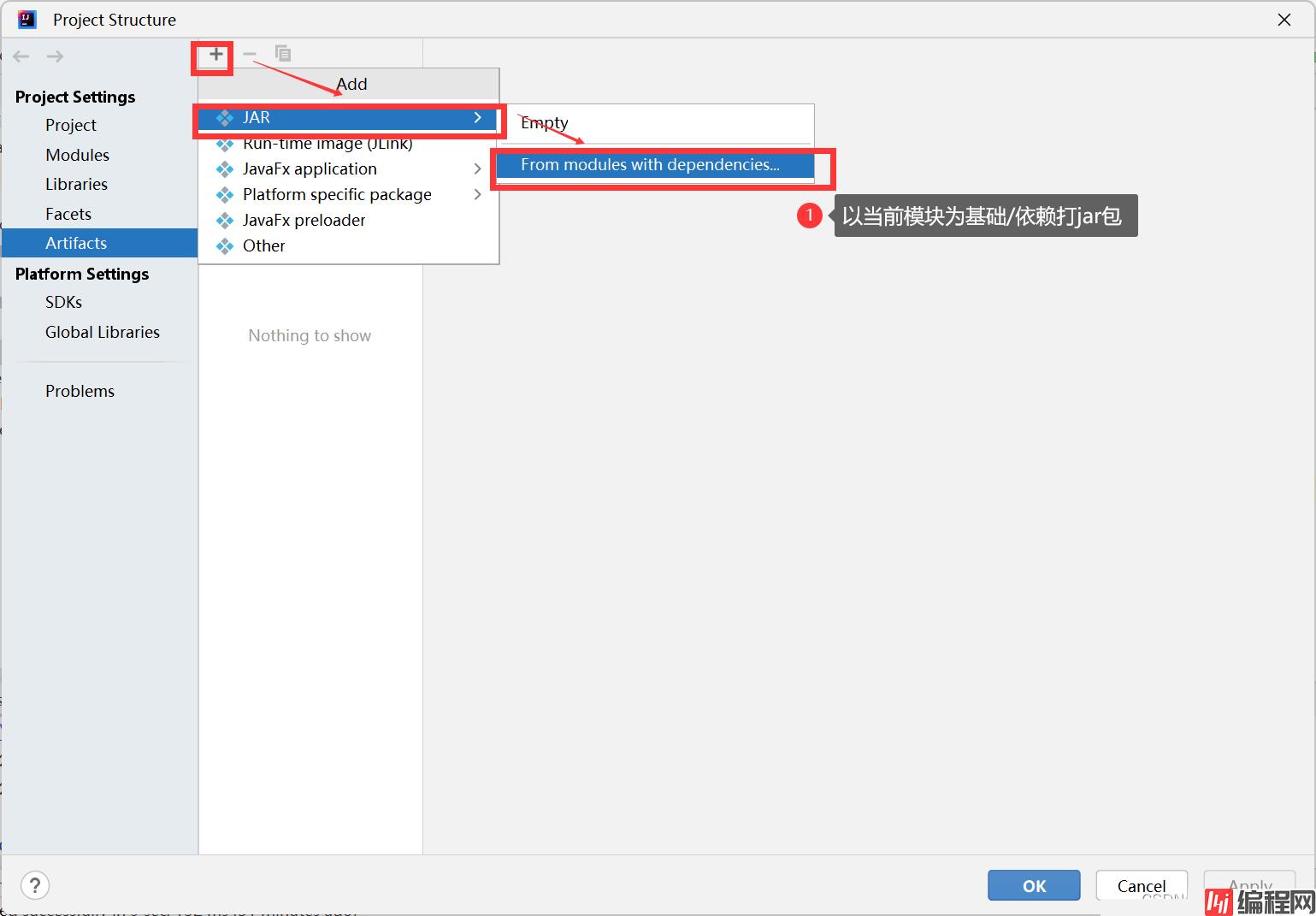Select Platform specific package entry

click(348, 195)
